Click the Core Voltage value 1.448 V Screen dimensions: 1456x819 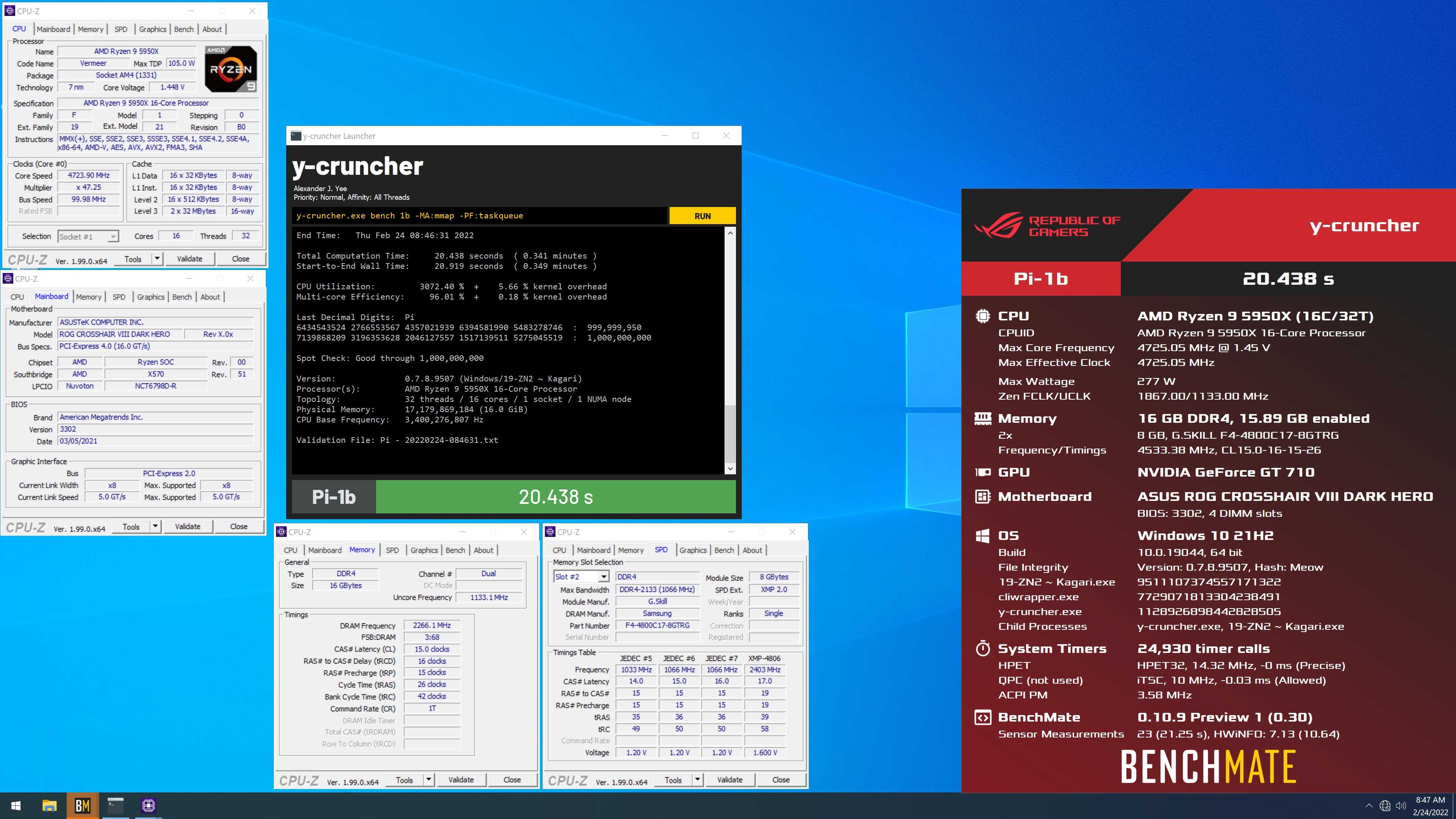click(x=173, y=87)
